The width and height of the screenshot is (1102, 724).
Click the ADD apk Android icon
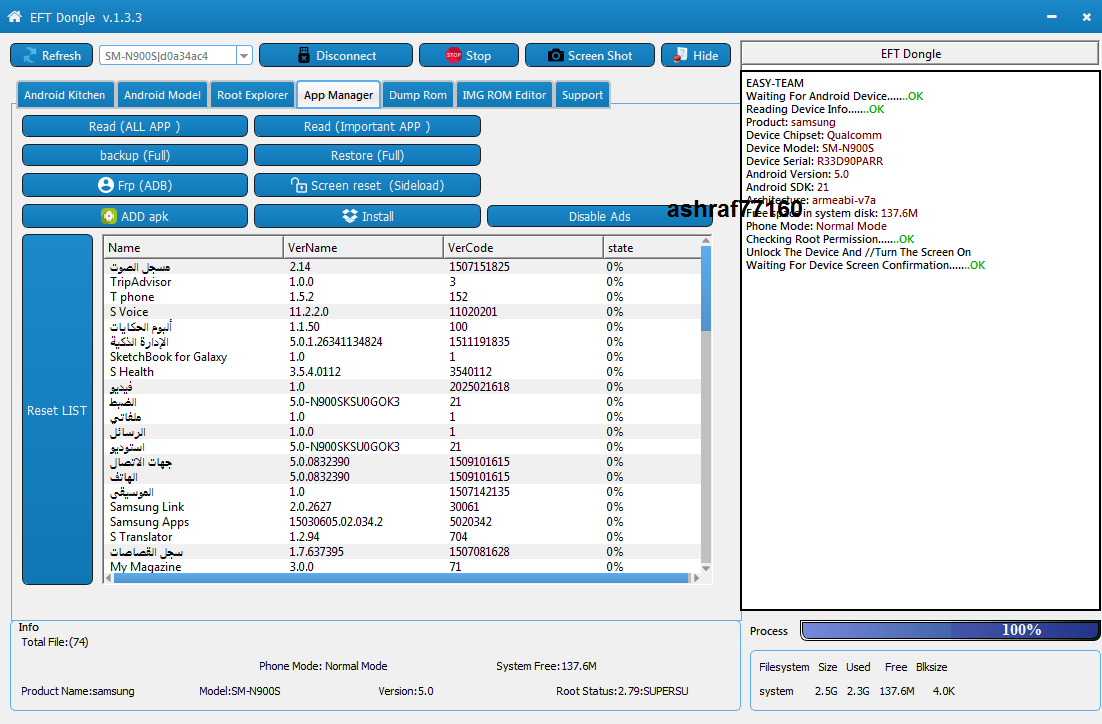[x=108, y=216]
